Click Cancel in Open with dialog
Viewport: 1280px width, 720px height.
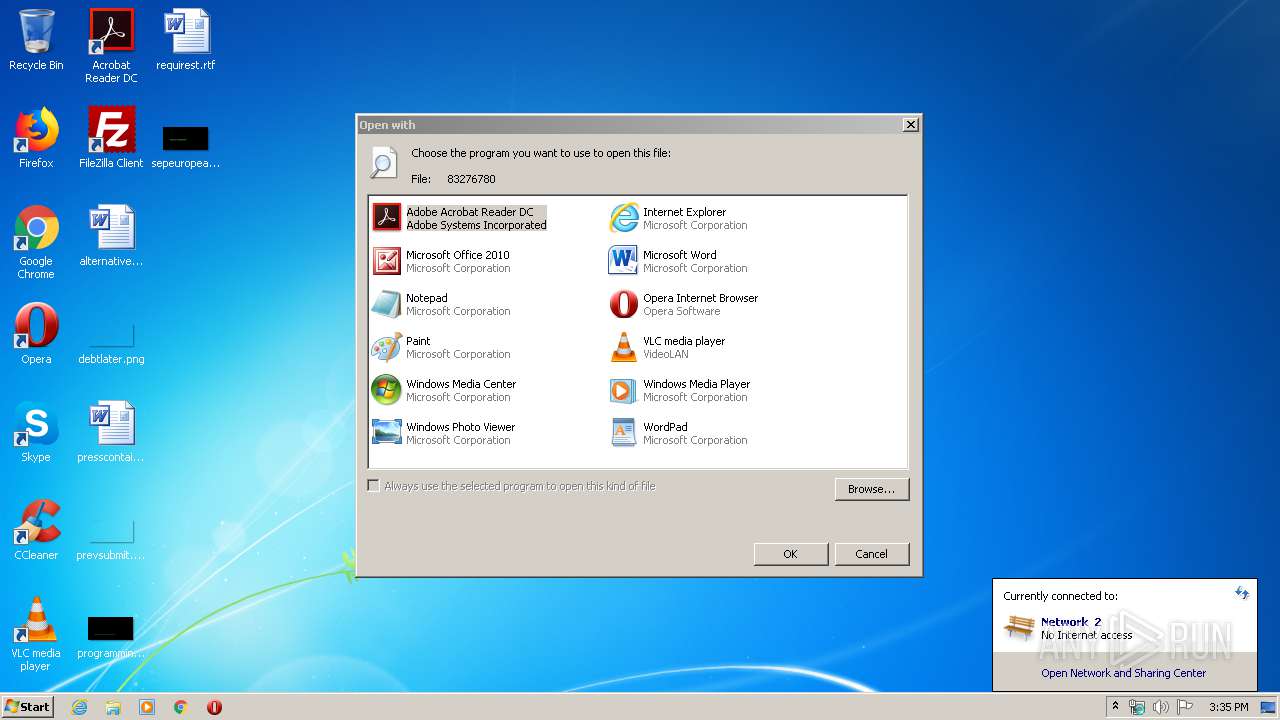[x=872, y=554]
